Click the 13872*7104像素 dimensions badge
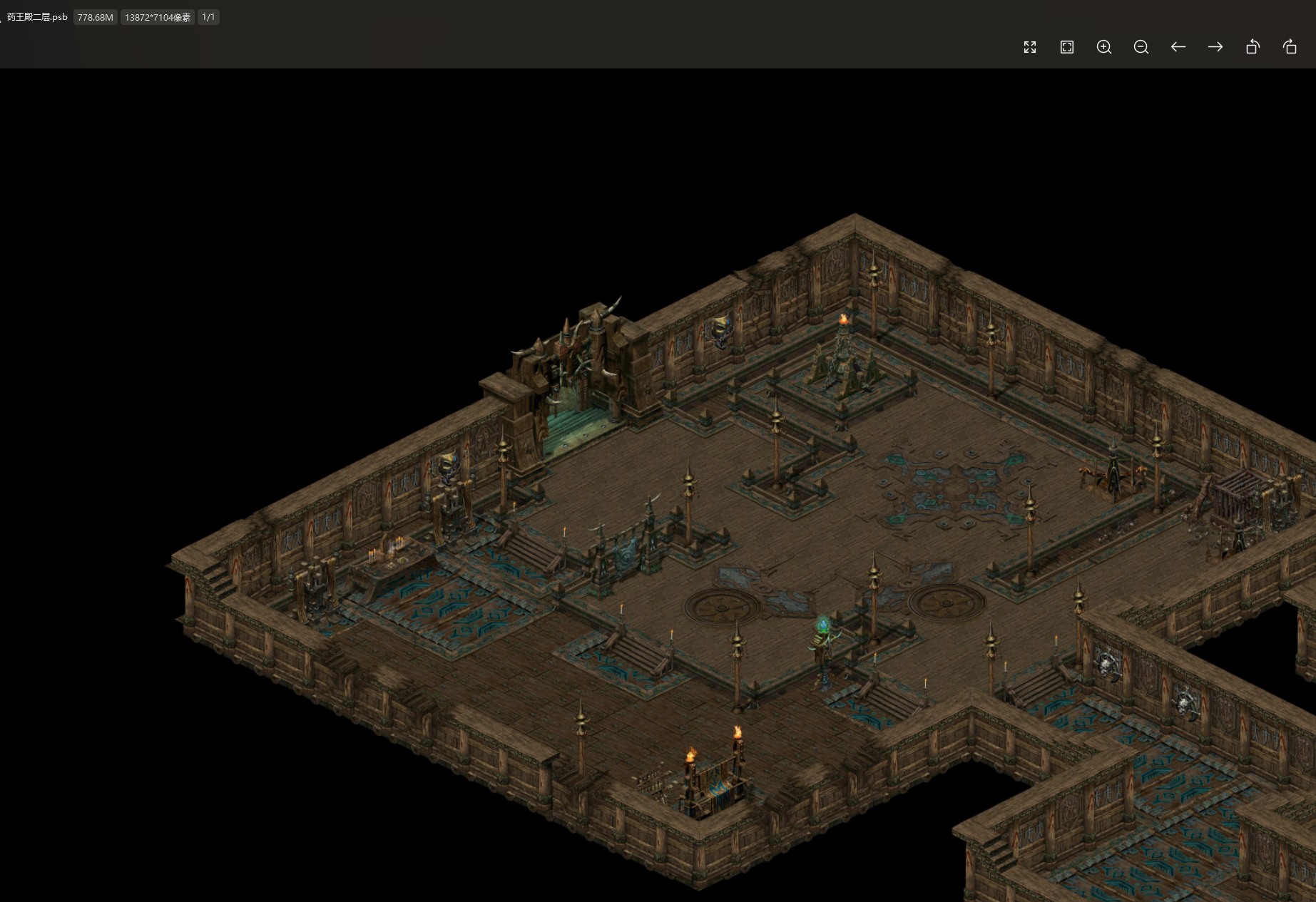Viewport: 1316px width, 902px height. (x=158, y=17)
